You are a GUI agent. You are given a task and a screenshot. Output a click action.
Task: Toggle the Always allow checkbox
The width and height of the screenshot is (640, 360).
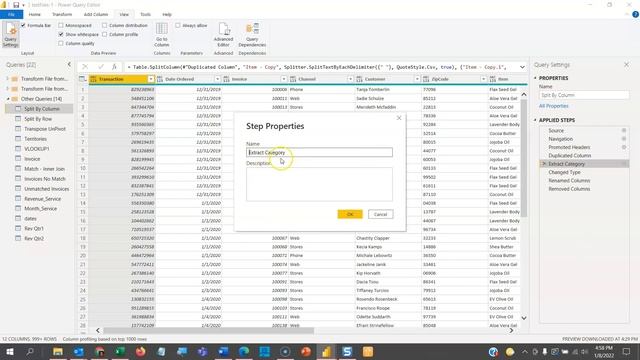[x=178, y=25]
